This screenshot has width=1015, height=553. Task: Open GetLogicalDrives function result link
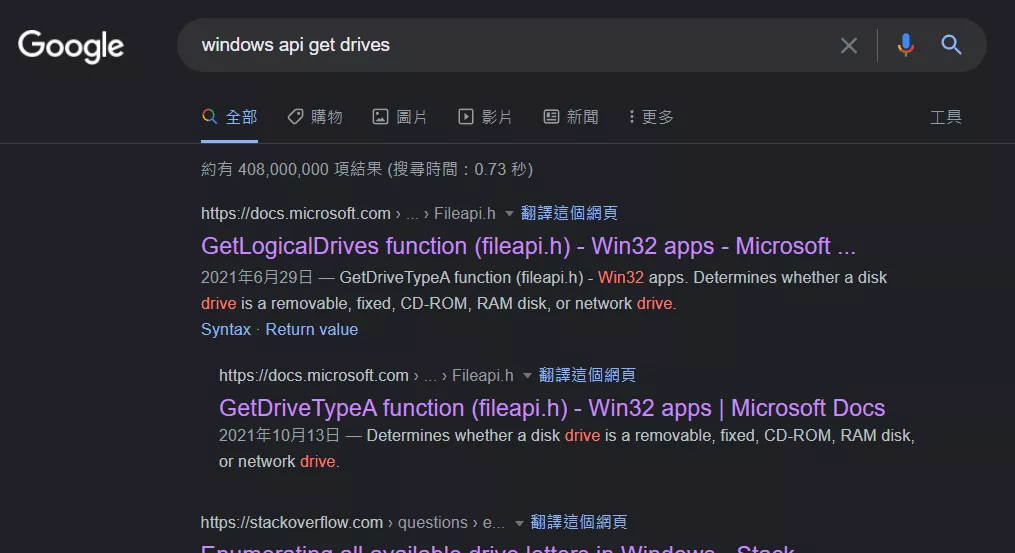tap(528, 246)
